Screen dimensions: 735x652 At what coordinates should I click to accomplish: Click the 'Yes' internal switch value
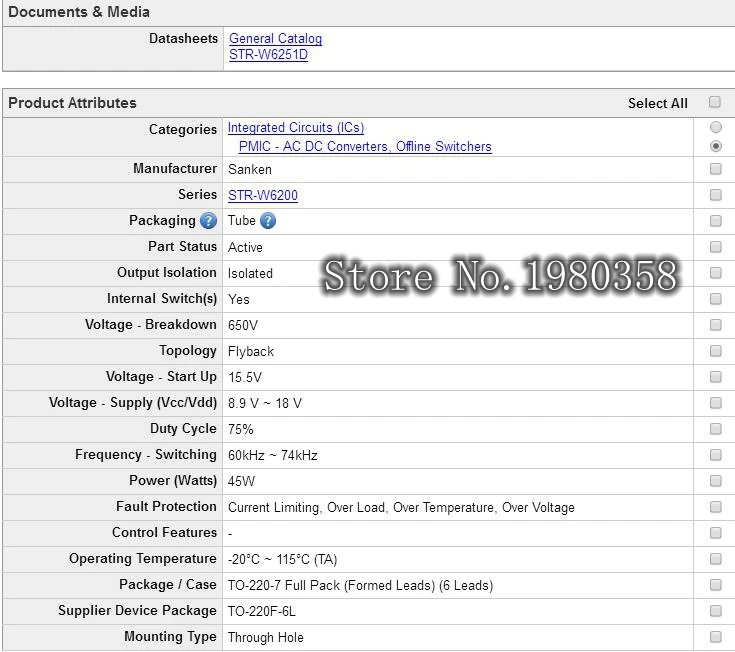point(239,300)
